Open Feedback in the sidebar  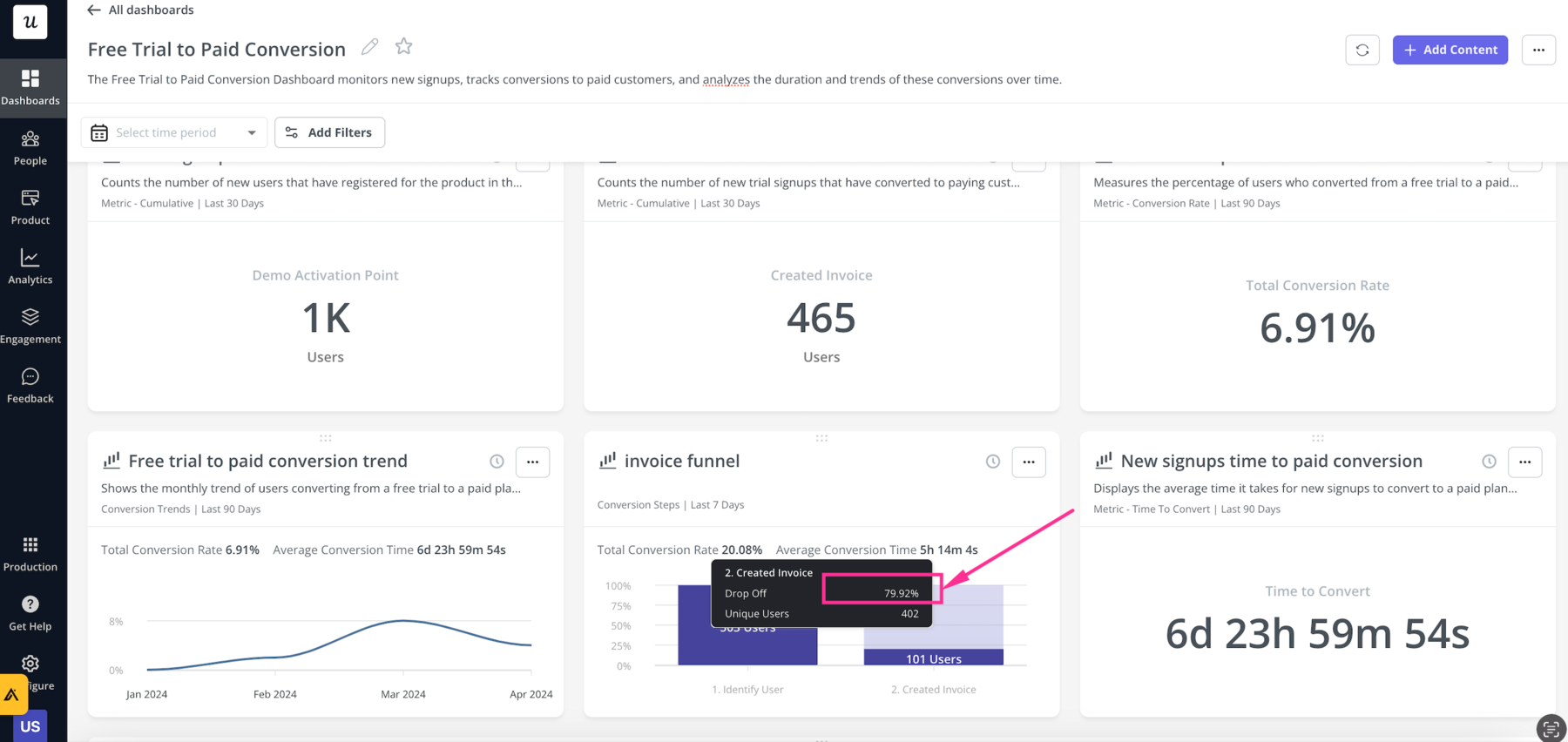click(x=30, y=386)
